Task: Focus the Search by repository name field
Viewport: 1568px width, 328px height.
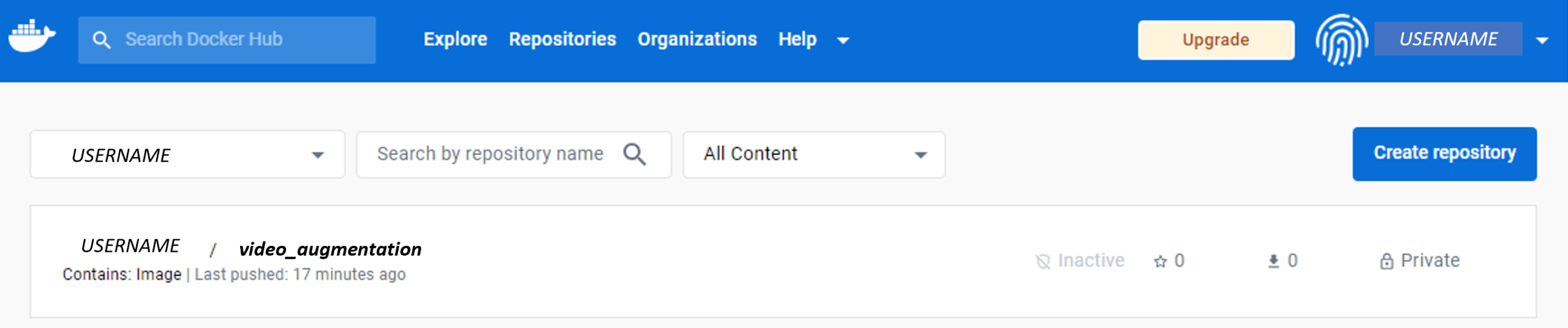Action: tap(513, 154)
